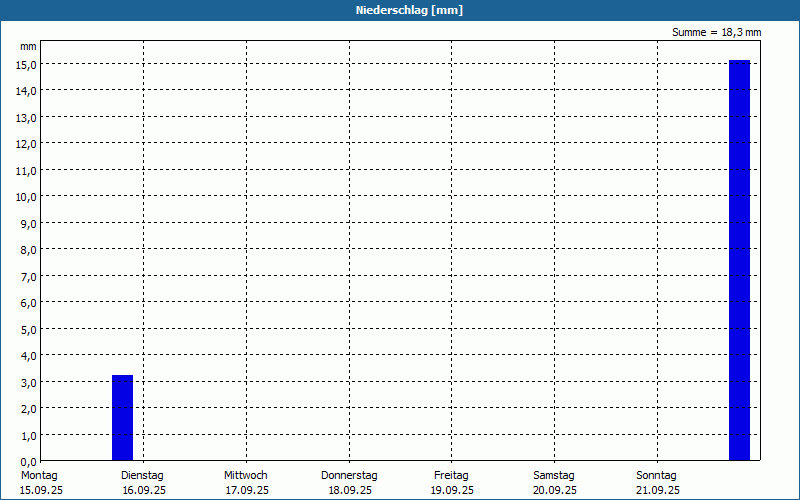The height and width of the screenshot is (500, 800).
Task: Click the 8,0 y-axis value
Action: pos(28,250)
